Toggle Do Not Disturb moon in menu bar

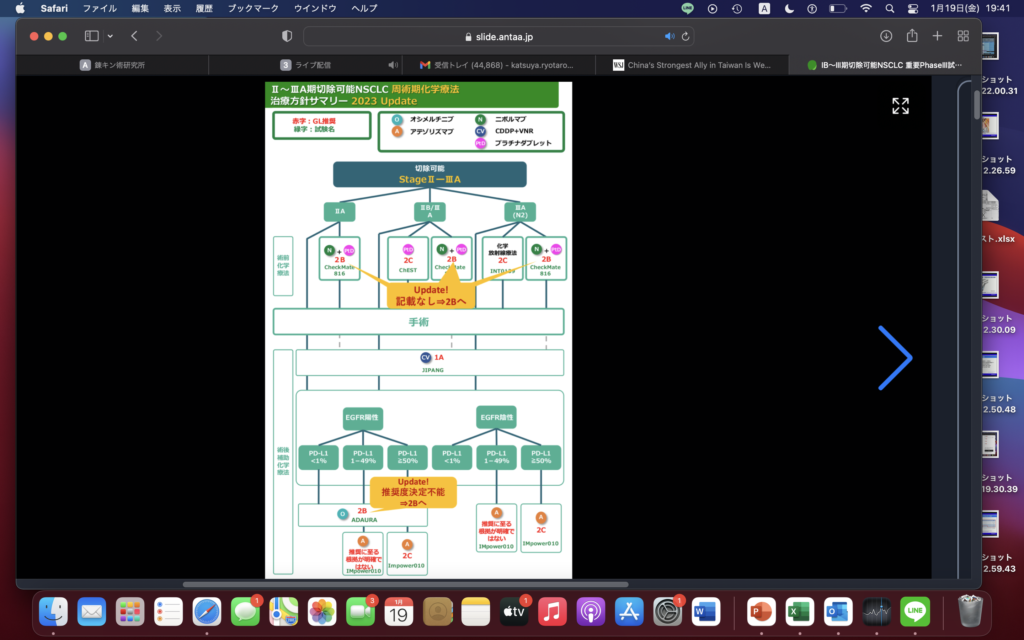[x=789, y=8]
